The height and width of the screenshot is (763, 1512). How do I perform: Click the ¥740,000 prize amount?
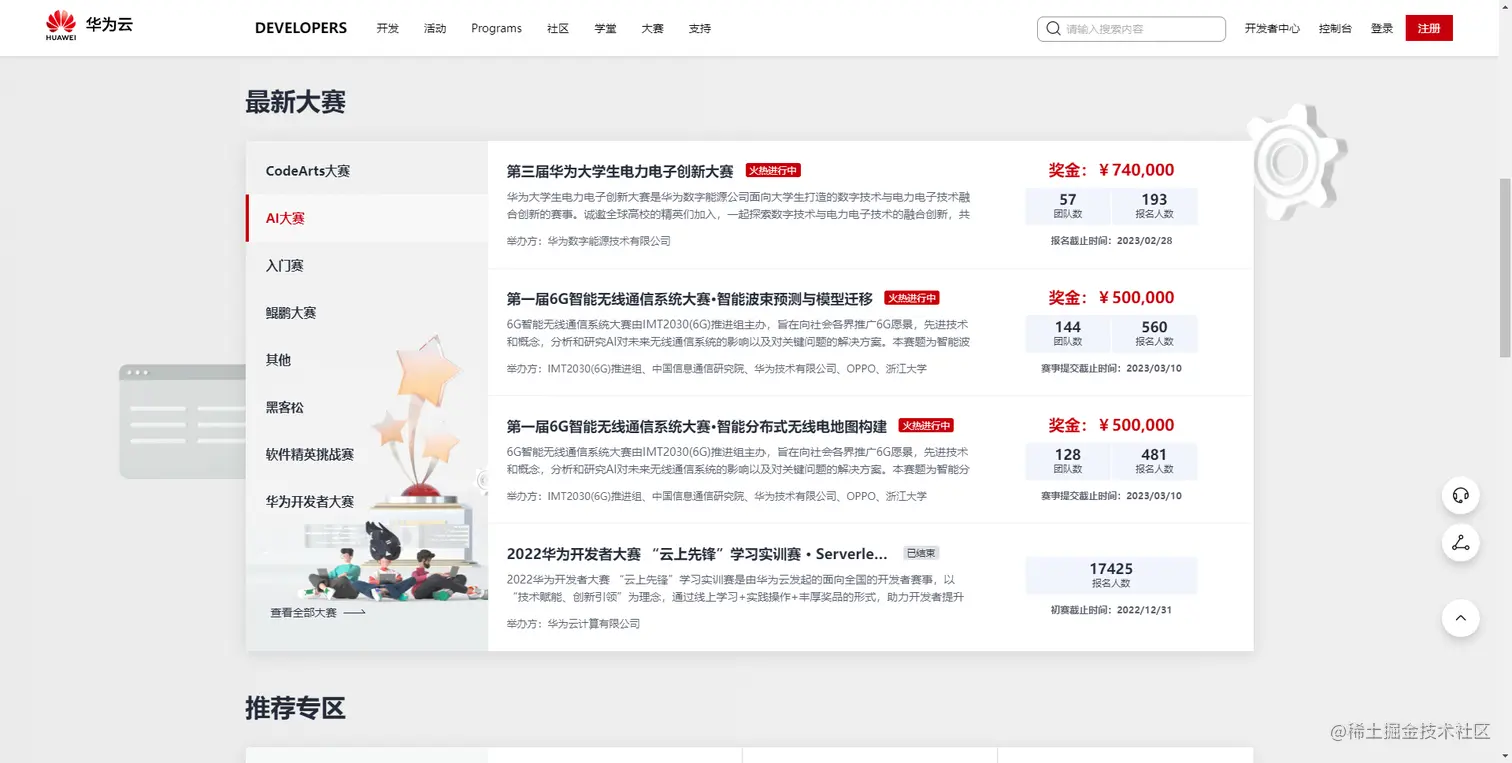click(x=1136, y=170)
